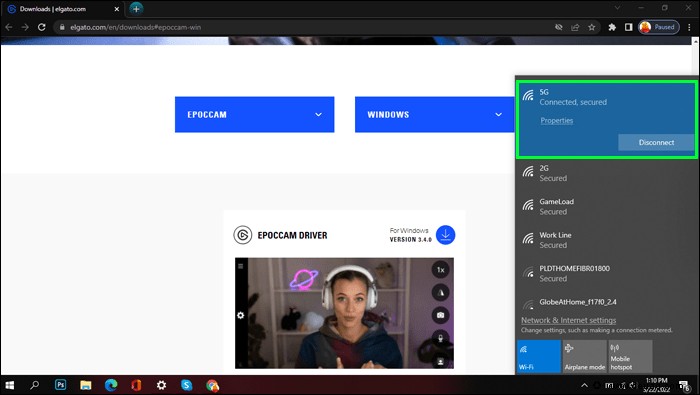The height and width of the screenshot is (395, 700).
Task: Toggle the Wi-Fi quick action tile
Action: pos(539,356)
